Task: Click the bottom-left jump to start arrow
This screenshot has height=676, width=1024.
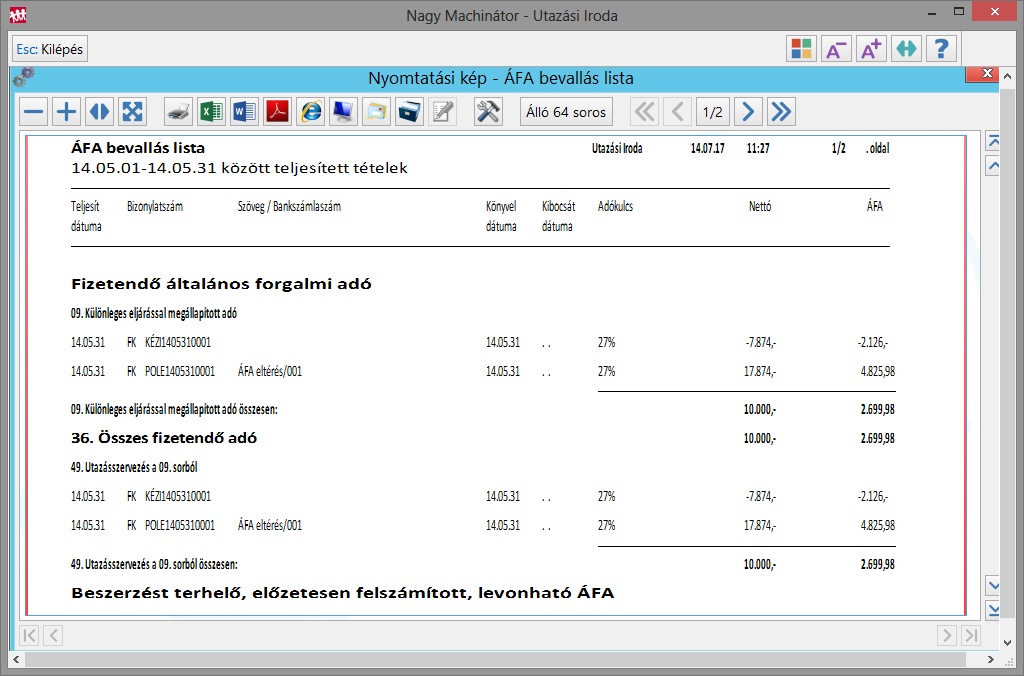Action: (x=29, y=635)
